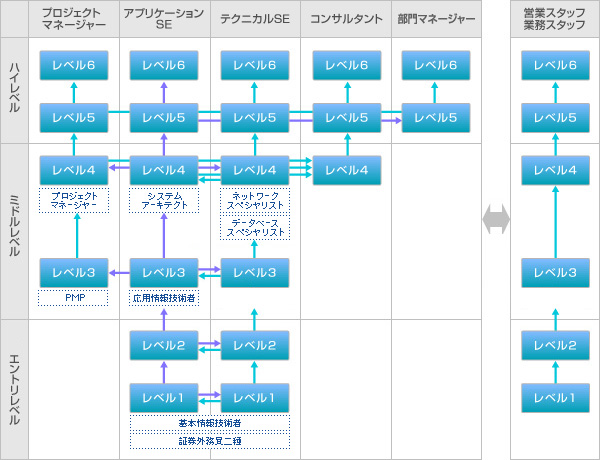Click the gray double-headed arrow between the charts
The width and height of the screenshot is (600, 460).
pyautogui.click(x=496, y=219)
